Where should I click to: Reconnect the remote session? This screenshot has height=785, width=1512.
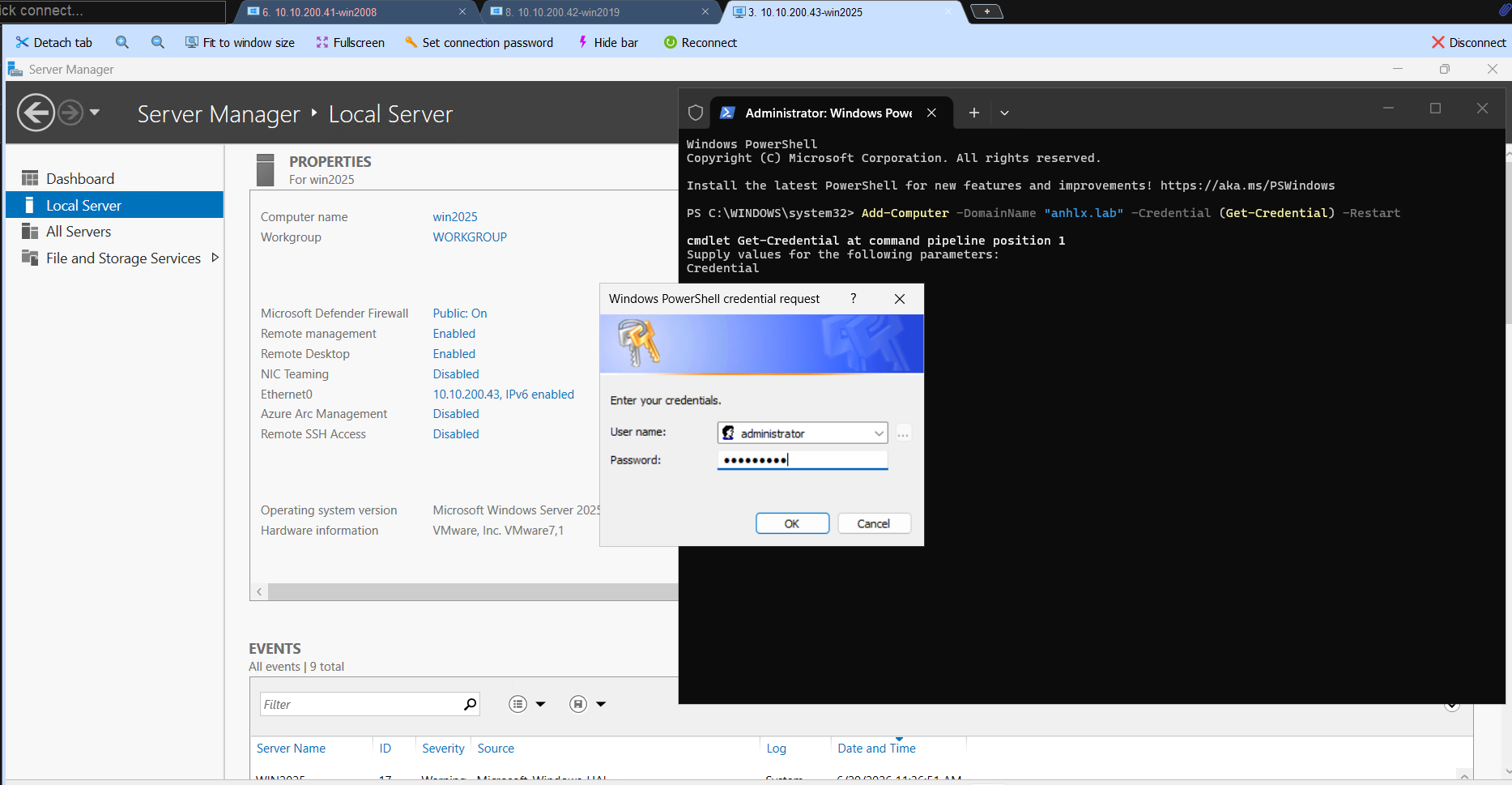701,42
